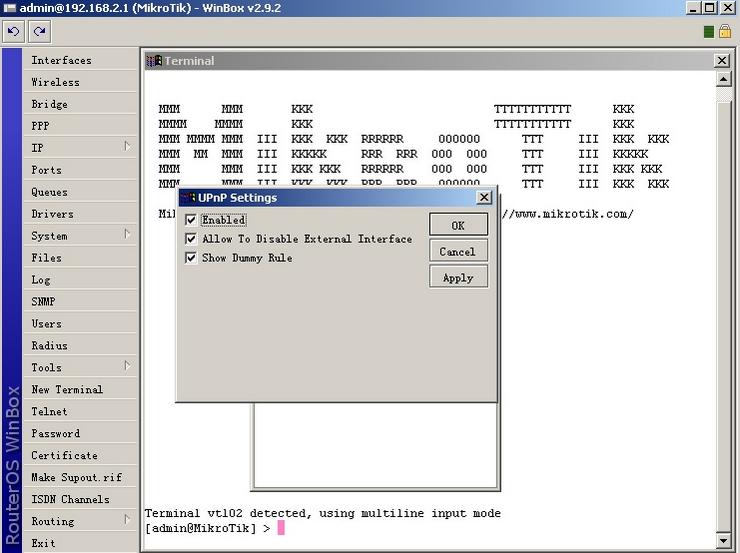Screen dimensions: 740x553
Task: Click the Apply button
Action: (x=458, y=277)
